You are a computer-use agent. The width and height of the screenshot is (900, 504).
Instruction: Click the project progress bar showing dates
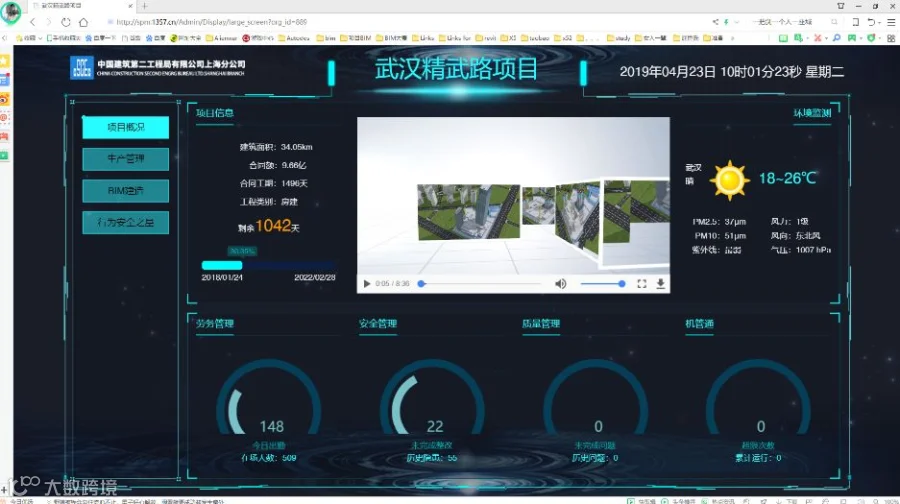[x=268, y=265]
